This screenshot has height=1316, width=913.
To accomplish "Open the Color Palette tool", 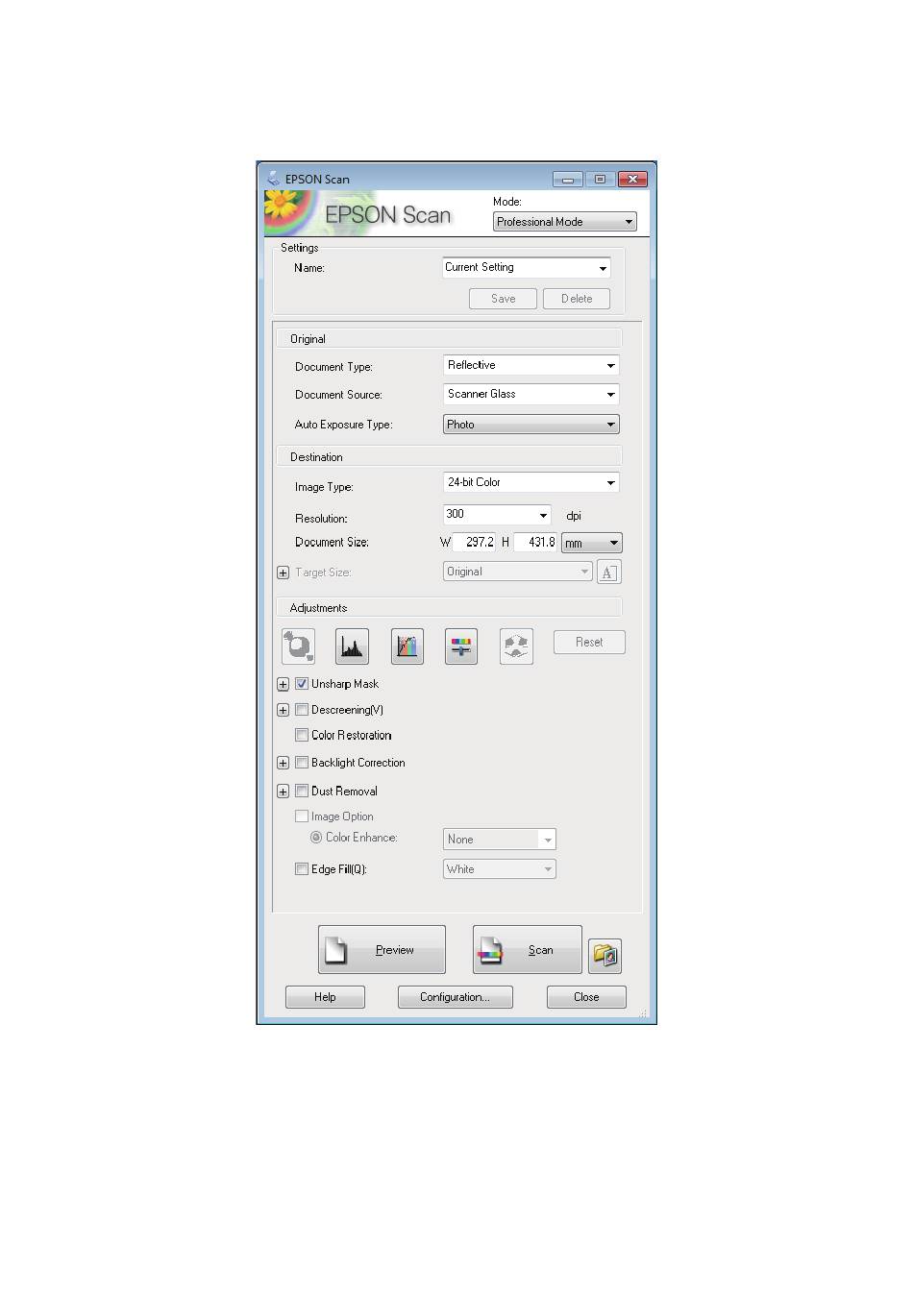I will 516,646.
